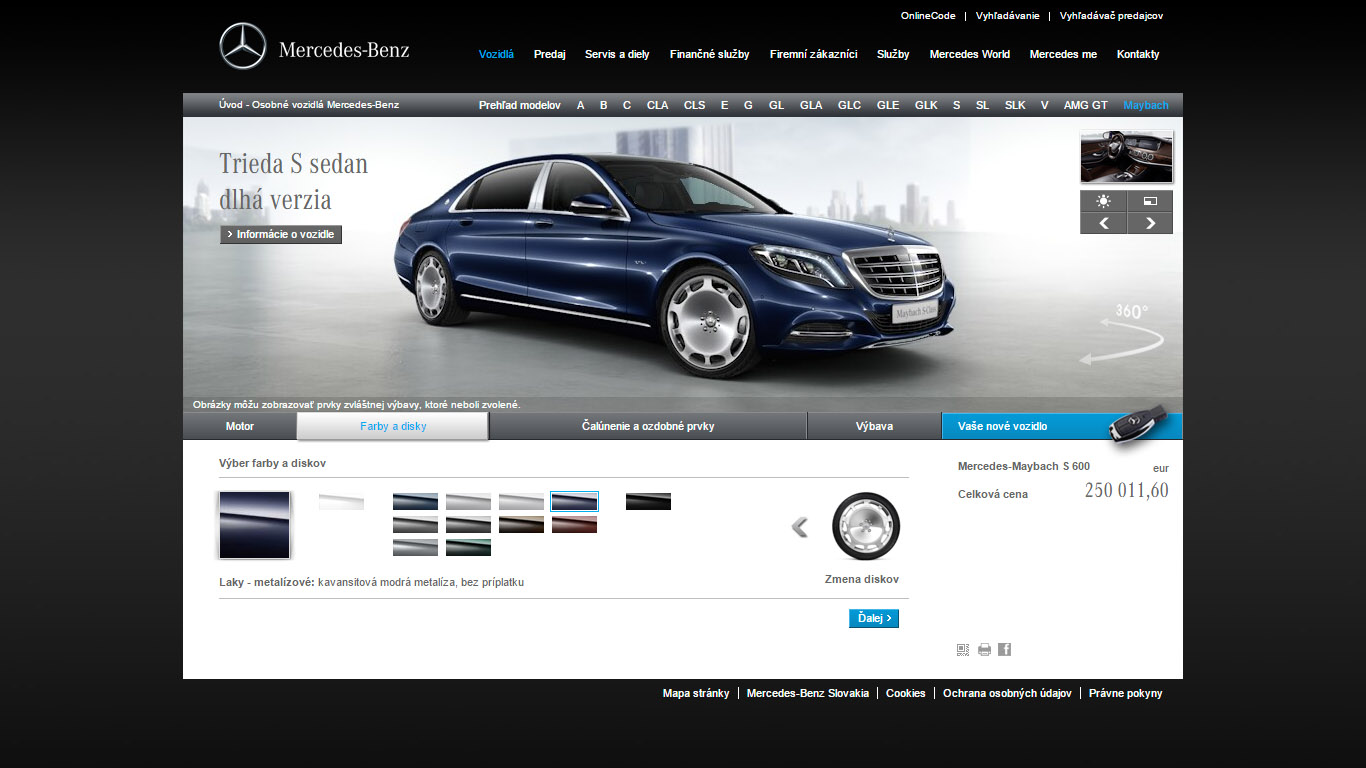Expand wheel options with the left chevron

pos(800,526)
